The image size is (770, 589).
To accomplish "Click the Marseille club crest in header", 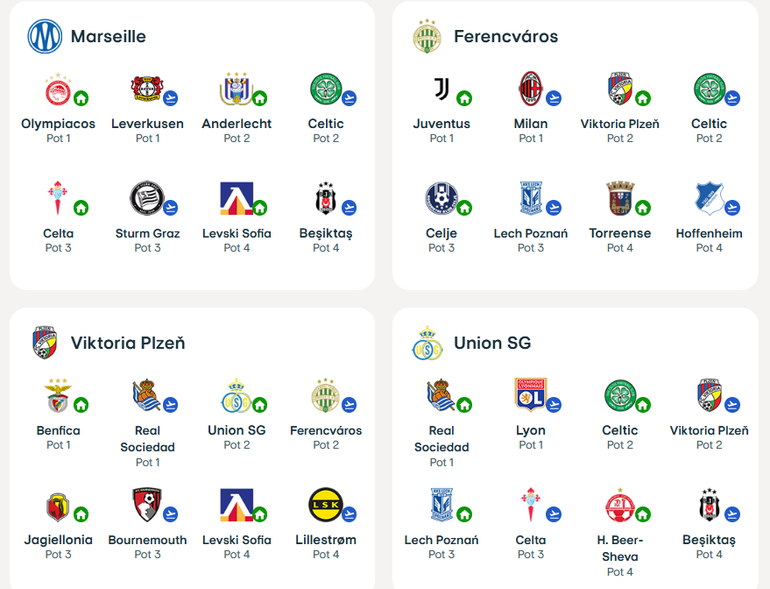I will pos(45,36).
